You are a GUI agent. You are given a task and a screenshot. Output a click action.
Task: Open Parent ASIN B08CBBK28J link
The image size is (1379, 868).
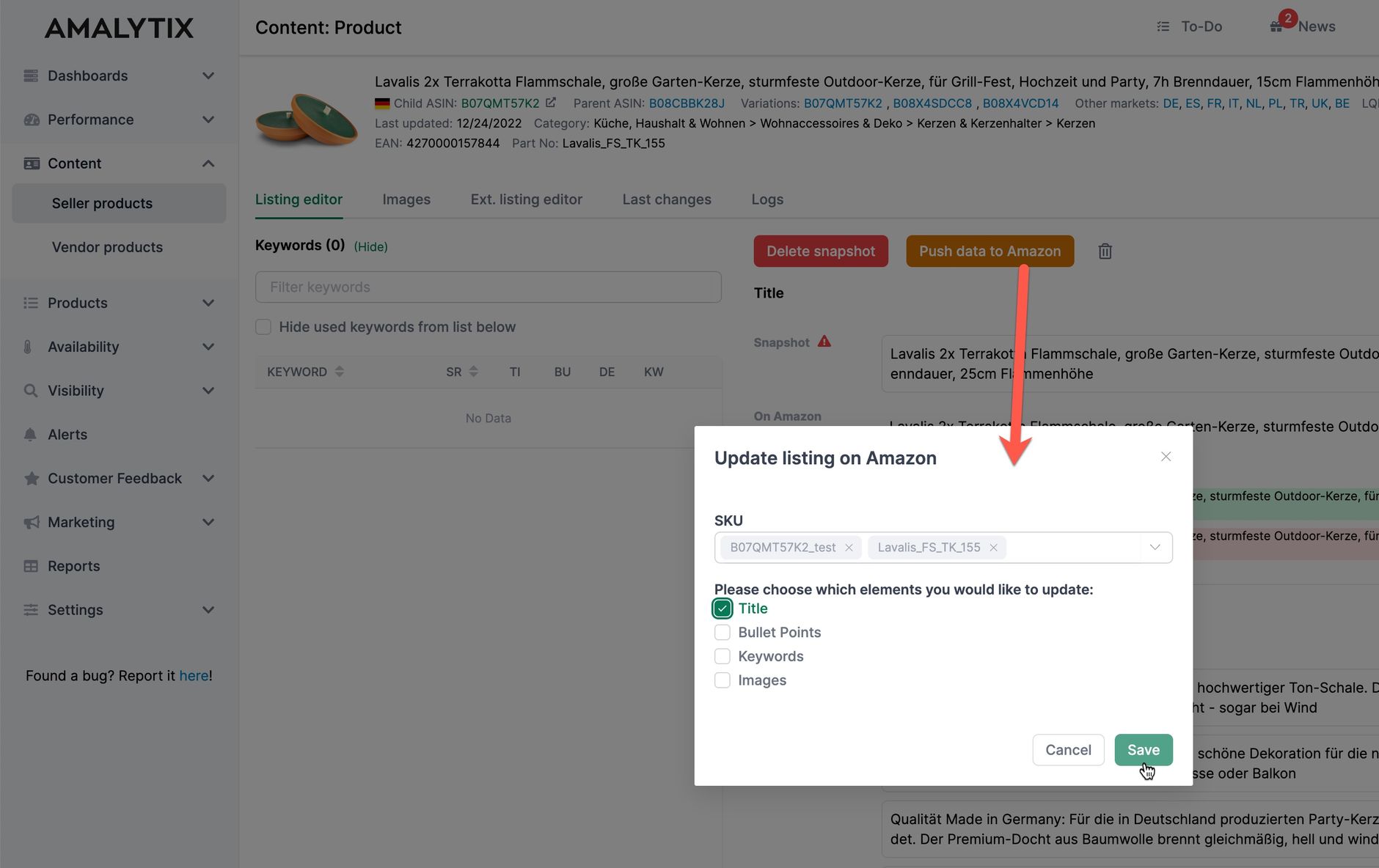pyautogui.click(x=687, y=103)
